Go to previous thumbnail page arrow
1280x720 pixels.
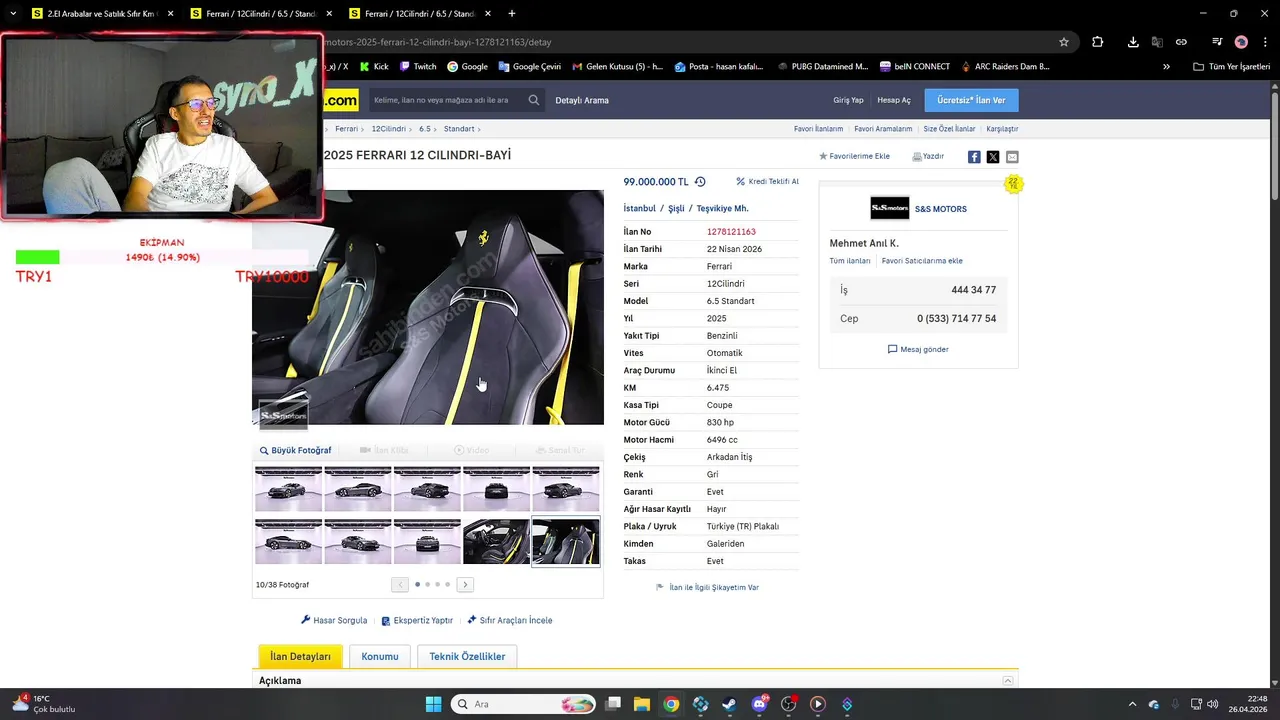[400, 584]
